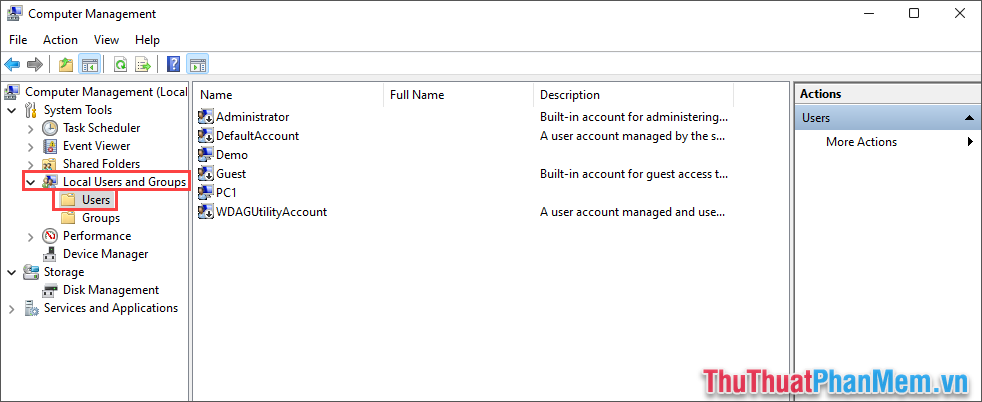The height and width of the screenshot is (402, 982).
Task: Sort the list by the Name column header
Action: click(288, 95)
